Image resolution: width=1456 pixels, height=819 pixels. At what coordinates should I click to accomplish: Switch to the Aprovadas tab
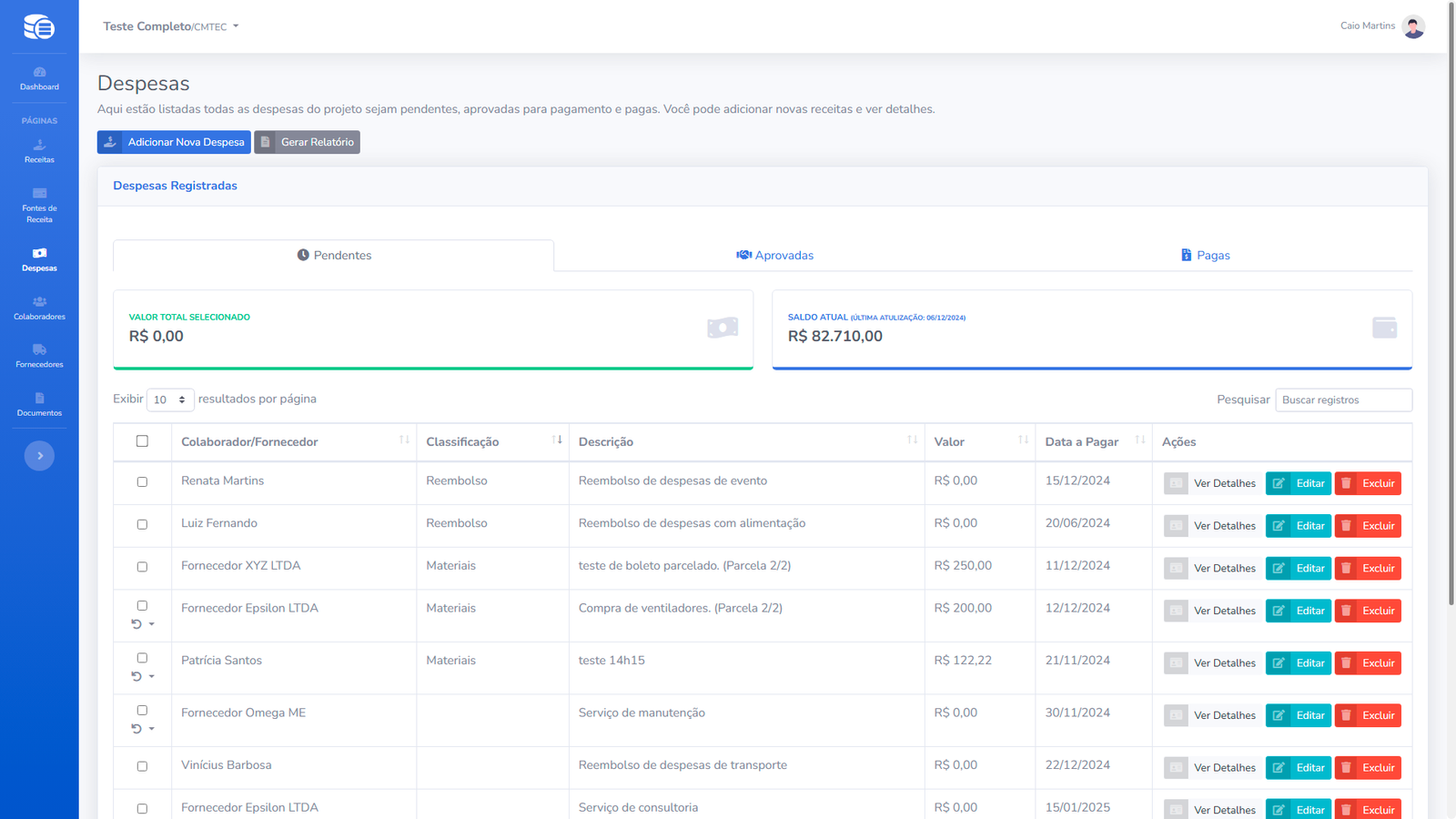tap(775, 256)
